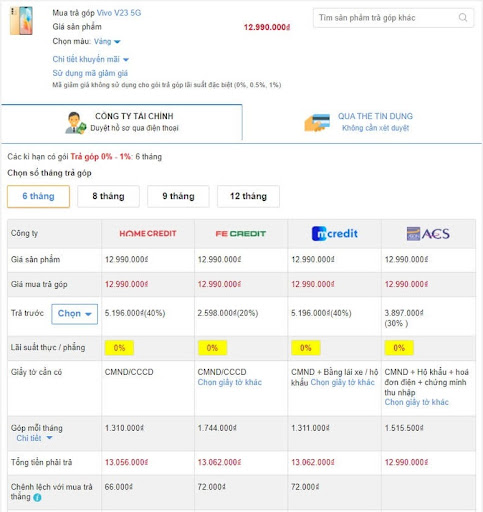The height and width of the screenshot is (512, 483).
Task: Click ACS prepayment 3.897.000₫ (30%)
Action: pos(404,318)
